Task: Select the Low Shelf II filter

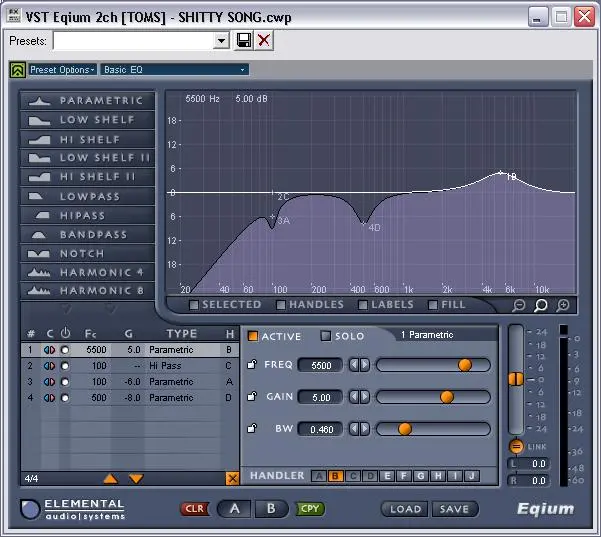Action: [x=88, y=158]
